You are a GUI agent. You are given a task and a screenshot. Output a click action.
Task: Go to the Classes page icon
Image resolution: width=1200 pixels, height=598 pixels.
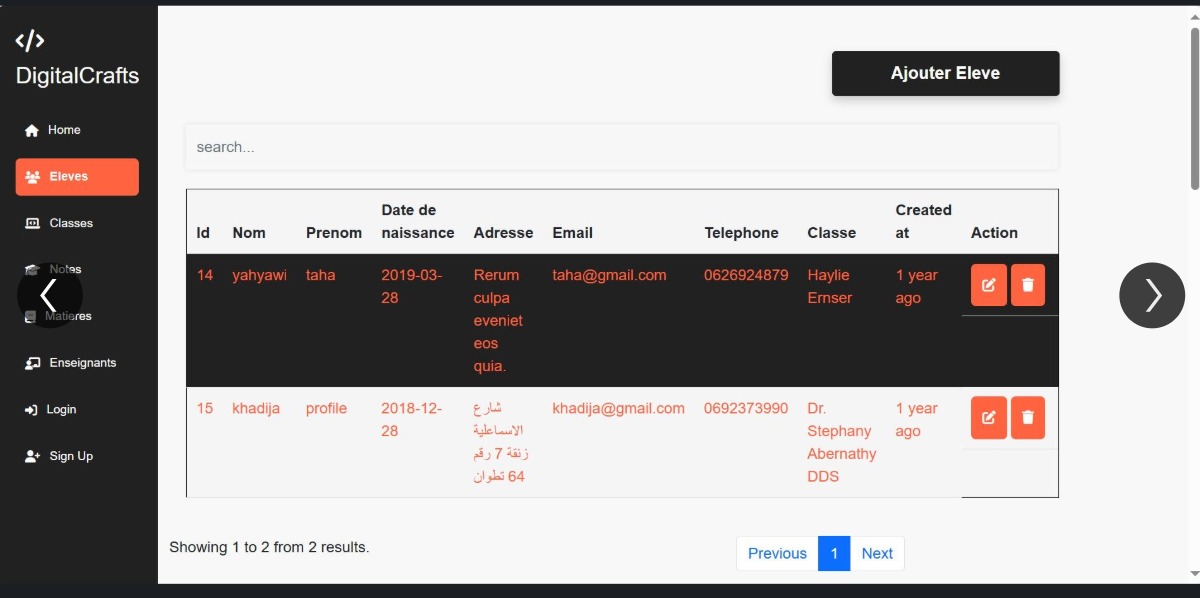[x=32, y=223]
